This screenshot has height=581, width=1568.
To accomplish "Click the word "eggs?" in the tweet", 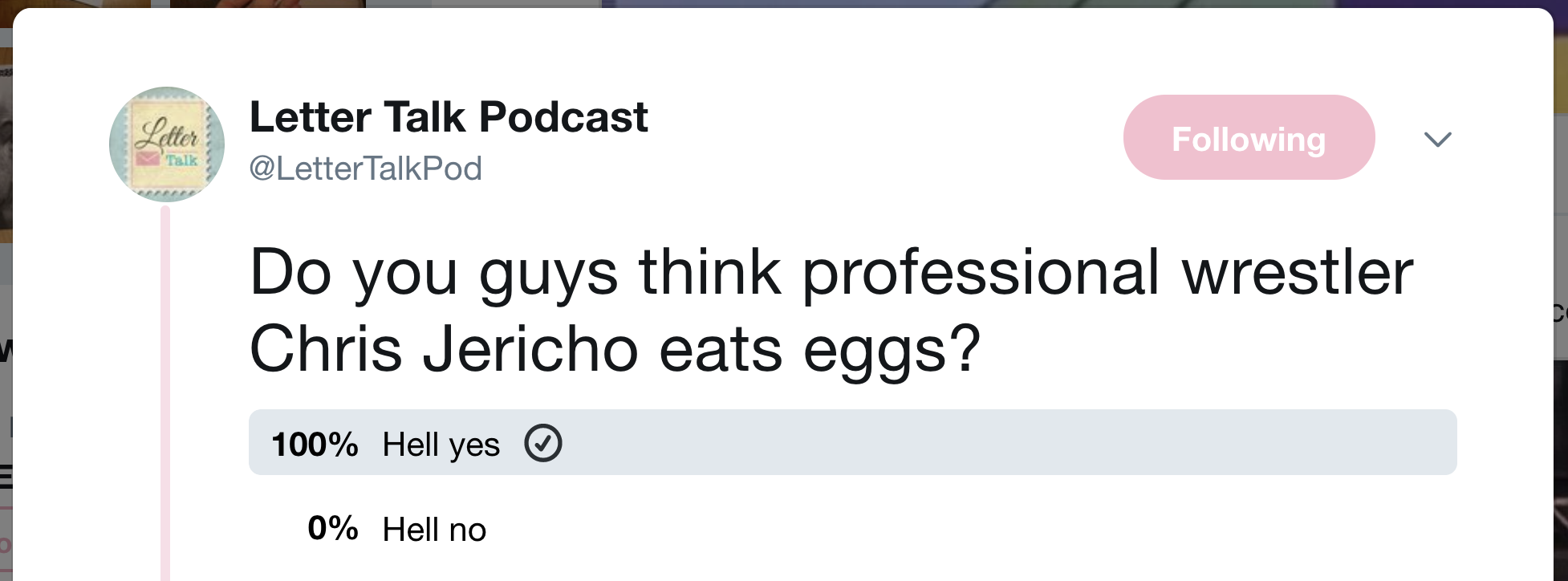I will [x=892, y=350].
